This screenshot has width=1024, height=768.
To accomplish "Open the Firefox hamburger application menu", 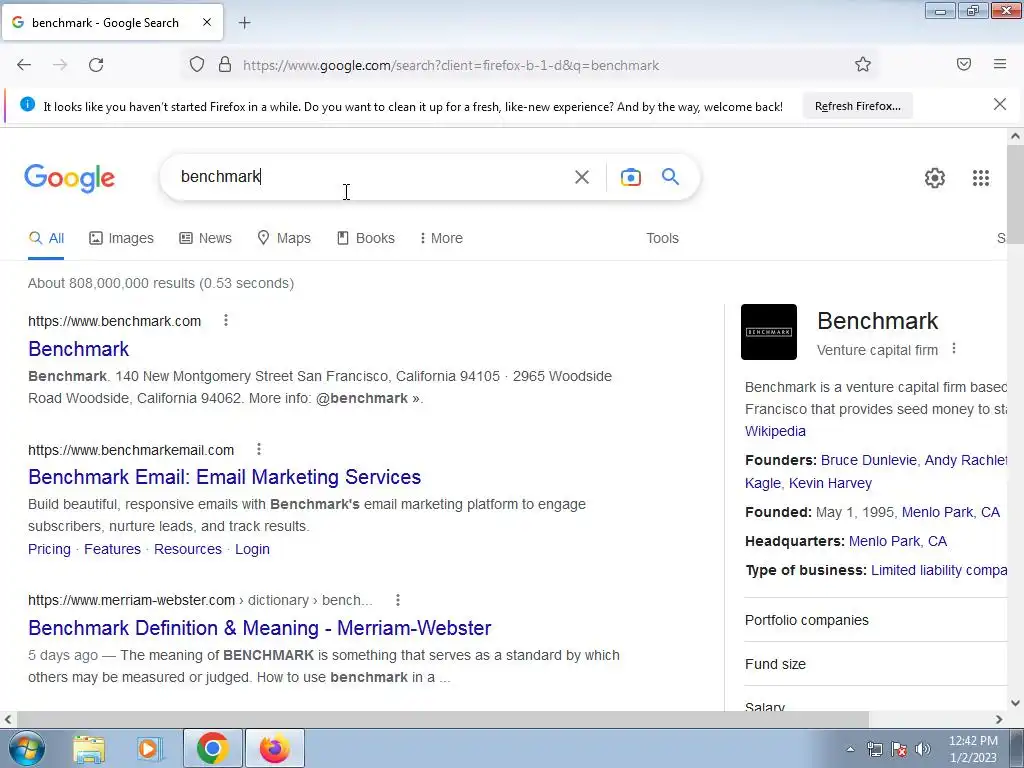I will 1000,64.
